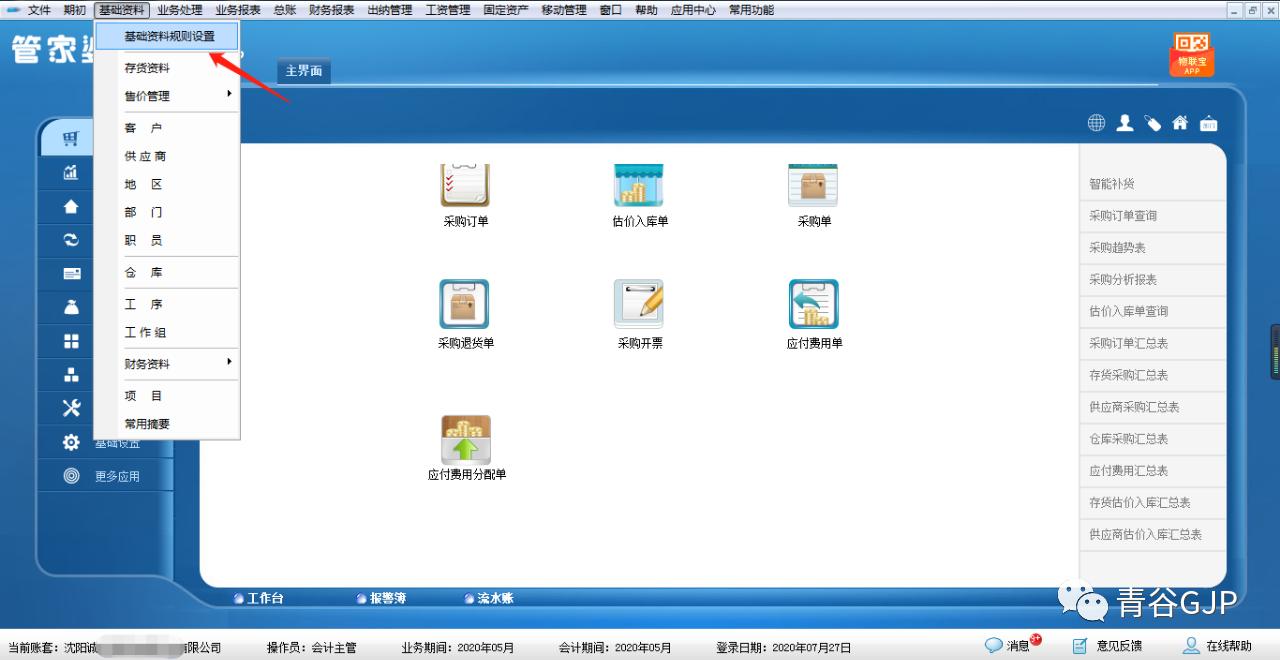
Task: Click the calendar icon in top right
Action: (1209, 123)
